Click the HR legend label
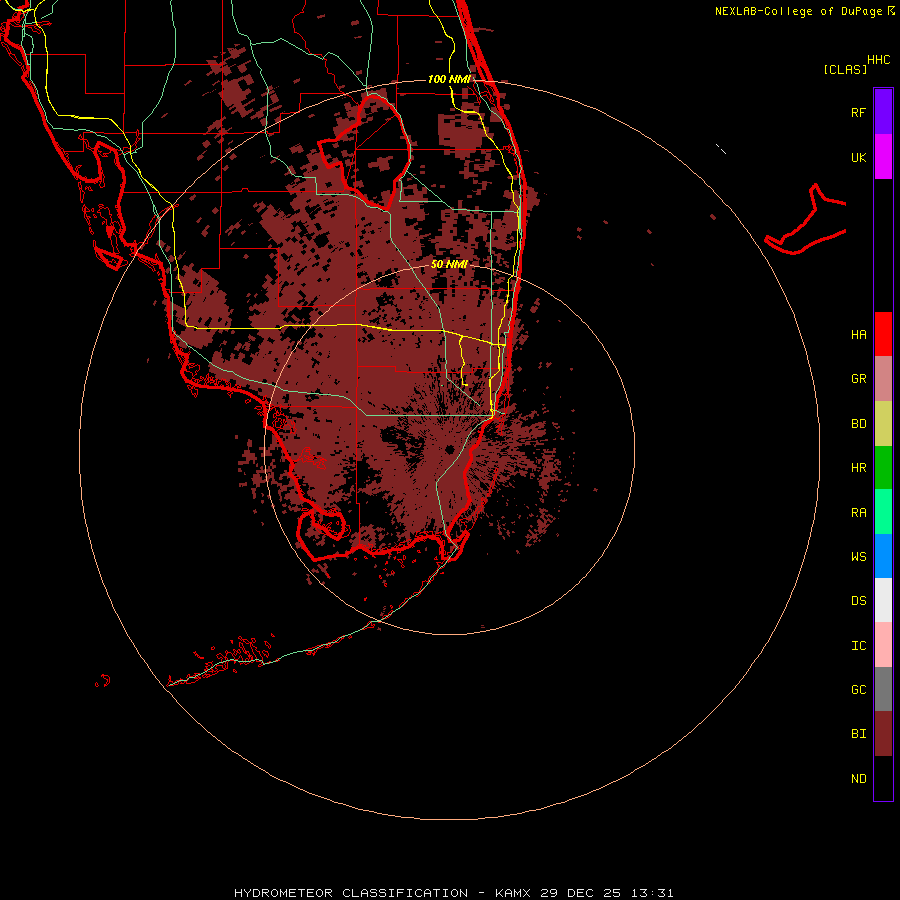The height and width of the screenshot is (900, 900). (x=858, y=468)
